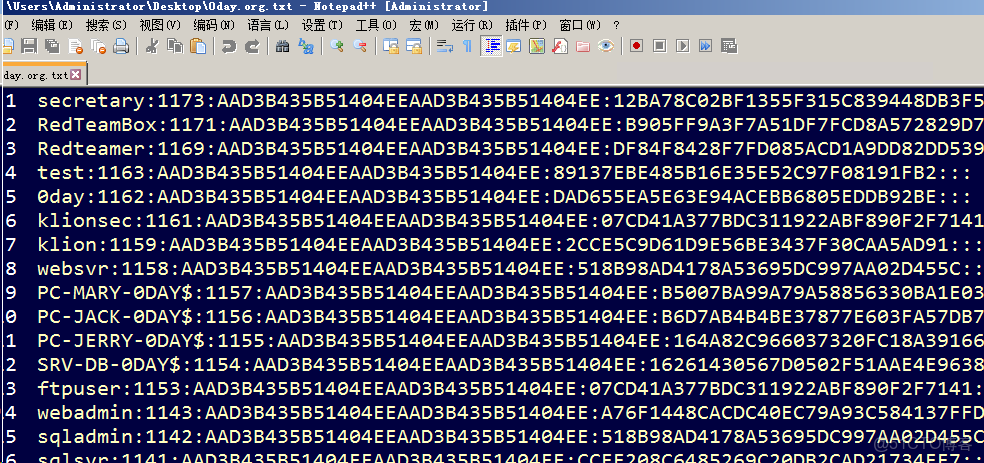Click the webadmin:1143 line
The width and height of the screenshot is (984, 463).
click(x=511, y=413)
